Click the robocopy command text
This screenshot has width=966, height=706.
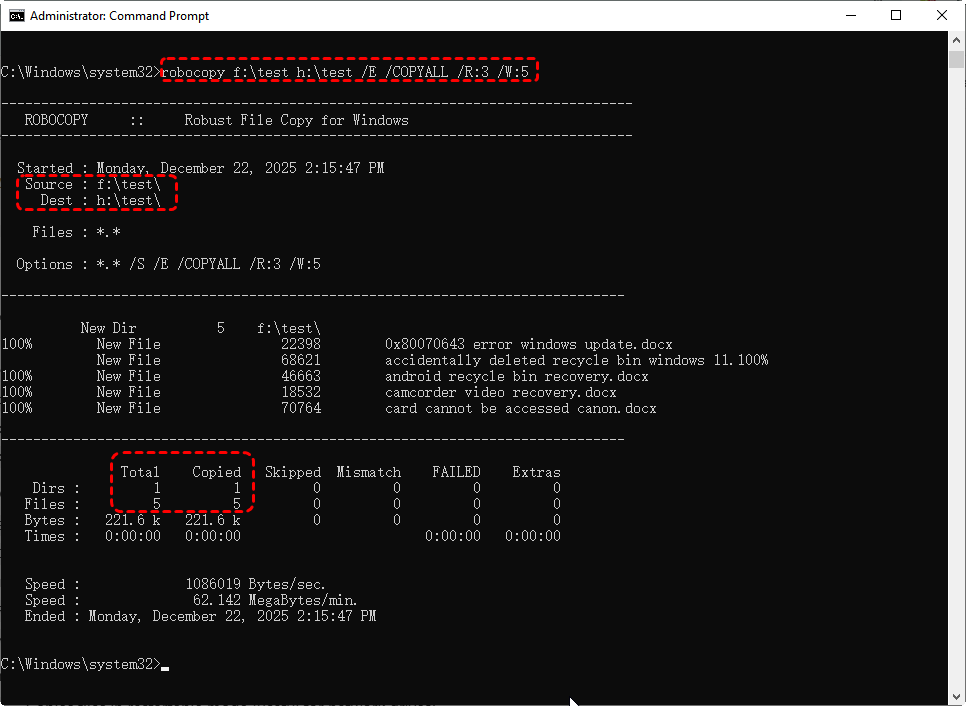pyautogui.click(x=348, y=72)
